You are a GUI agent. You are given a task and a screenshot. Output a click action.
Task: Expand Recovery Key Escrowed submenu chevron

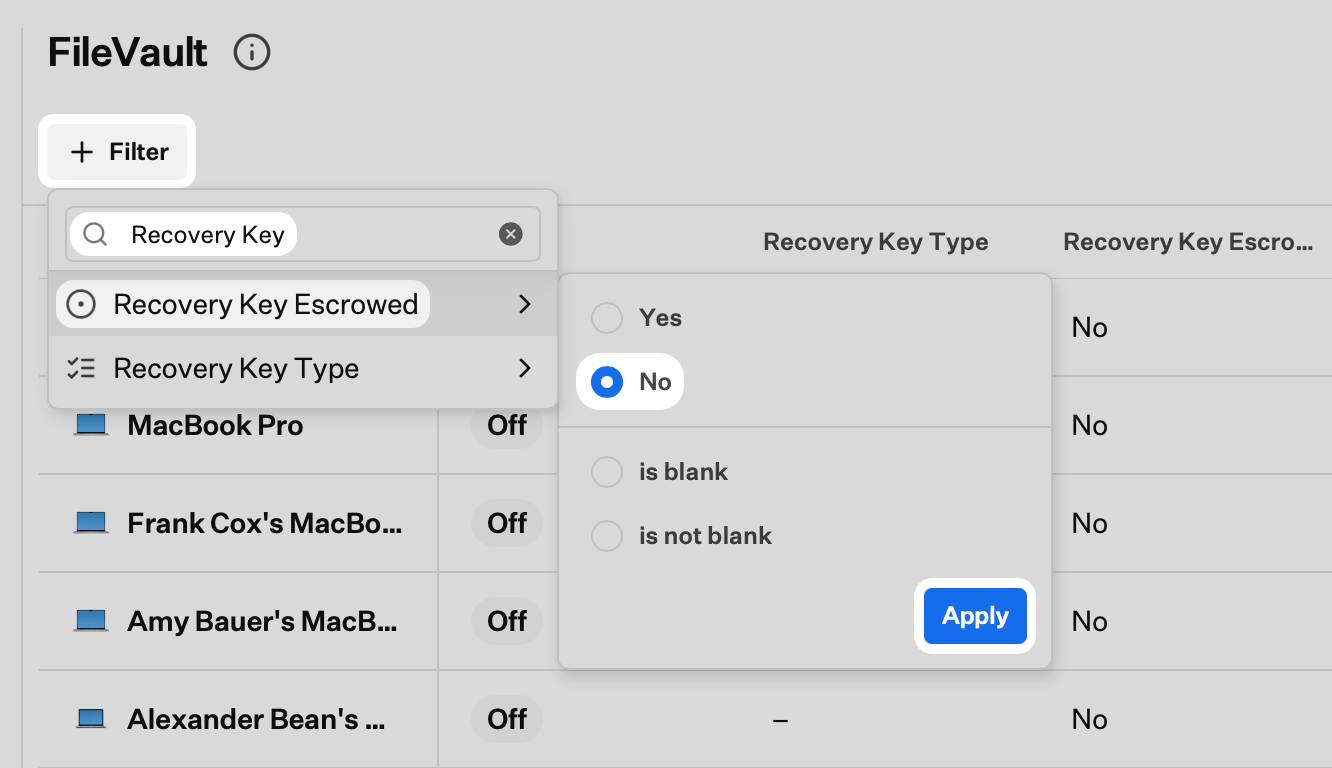[525, 304]
